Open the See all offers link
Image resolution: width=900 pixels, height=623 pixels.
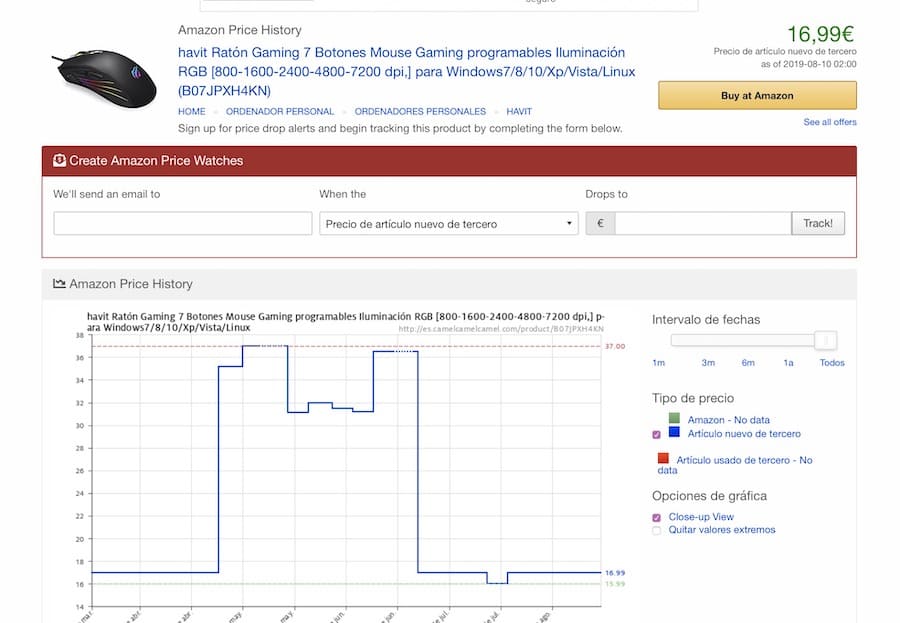point(830,122)
